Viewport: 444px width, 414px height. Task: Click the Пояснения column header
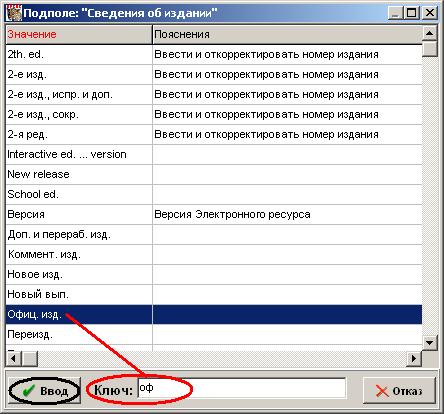click(287, 34)
